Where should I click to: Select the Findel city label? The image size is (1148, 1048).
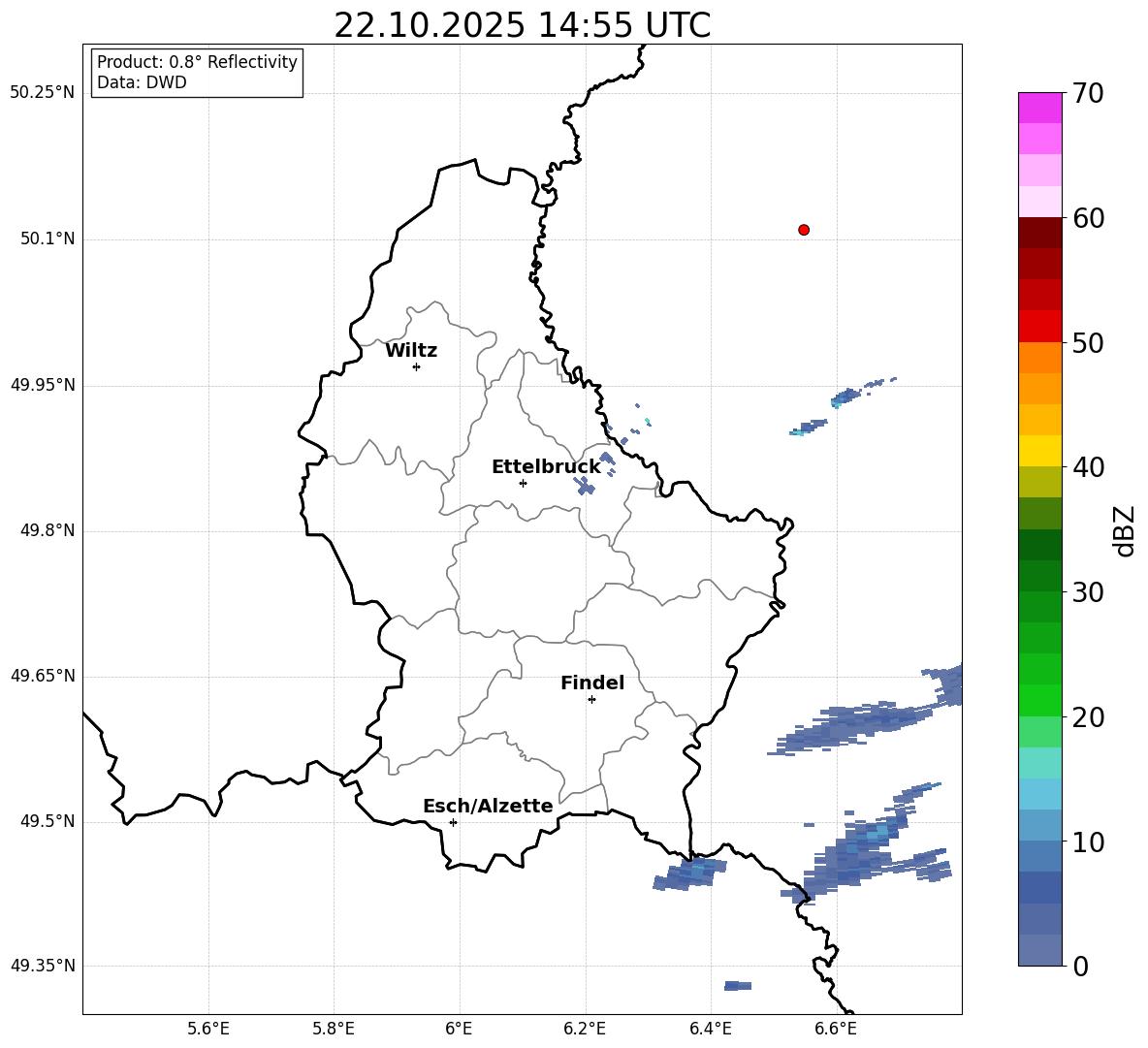592,683
